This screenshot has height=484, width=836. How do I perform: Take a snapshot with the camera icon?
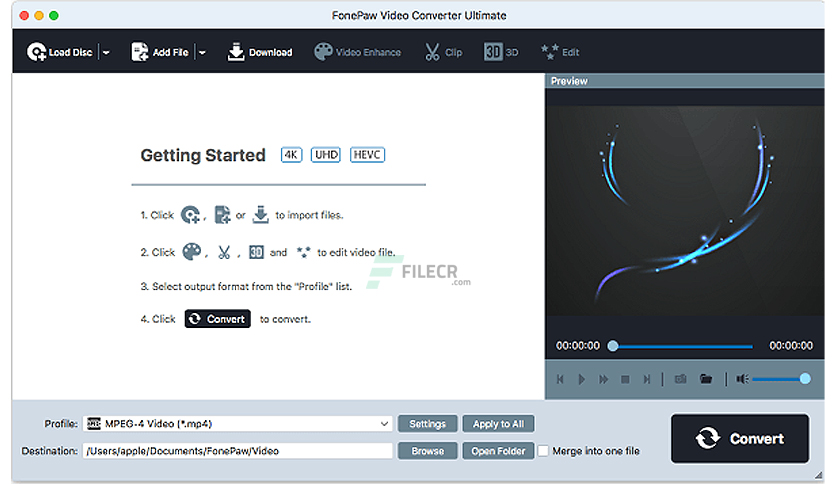click(680, 379)
